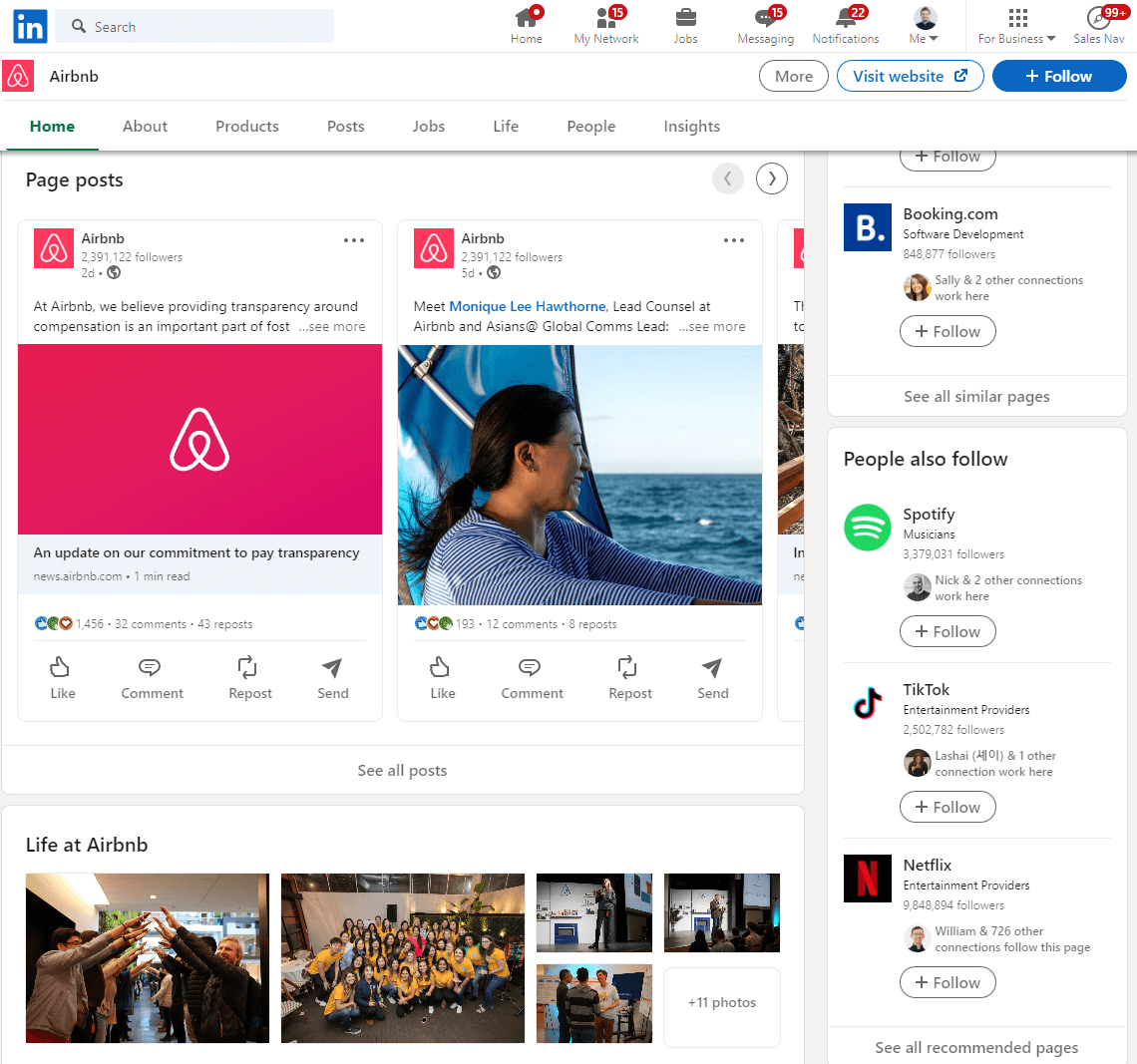Open options menu on first Airbnb post

point(354,240)
